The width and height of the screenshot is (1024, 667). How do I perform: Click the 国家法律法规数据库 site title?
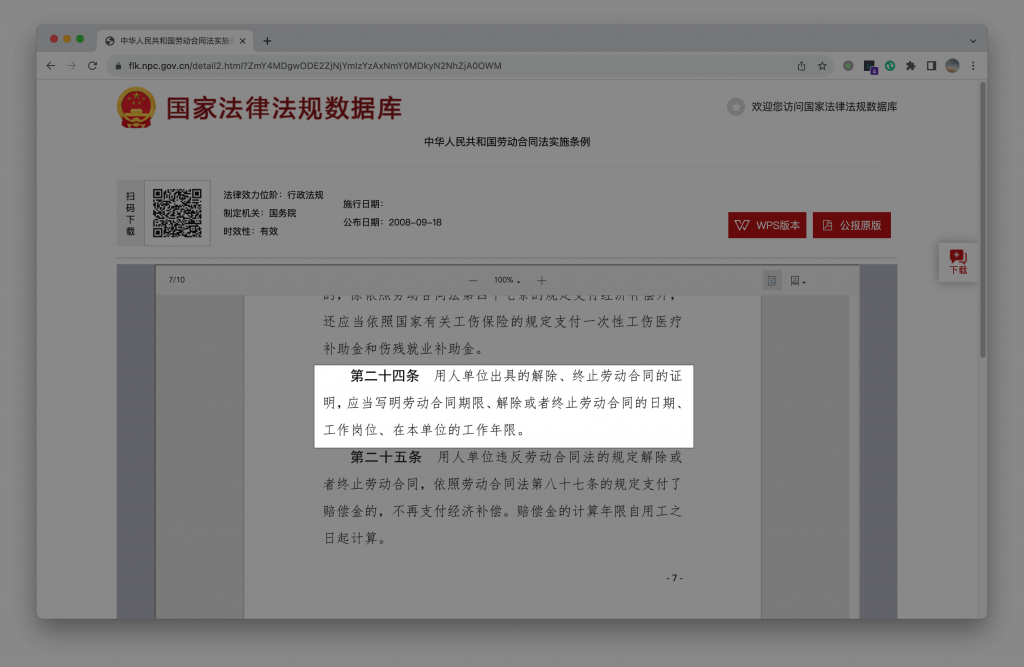(284, 108)
